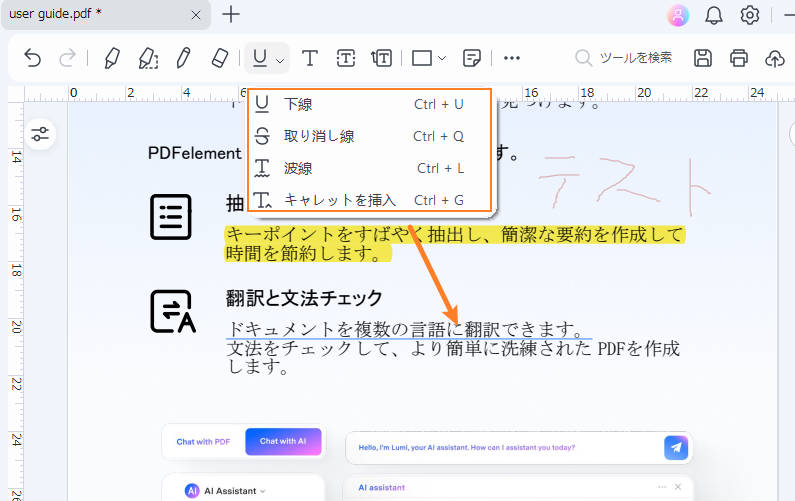This screenshot has height=501, width=795.
Task: Close the AI assistant panel
Action: [x=678, y=487]
